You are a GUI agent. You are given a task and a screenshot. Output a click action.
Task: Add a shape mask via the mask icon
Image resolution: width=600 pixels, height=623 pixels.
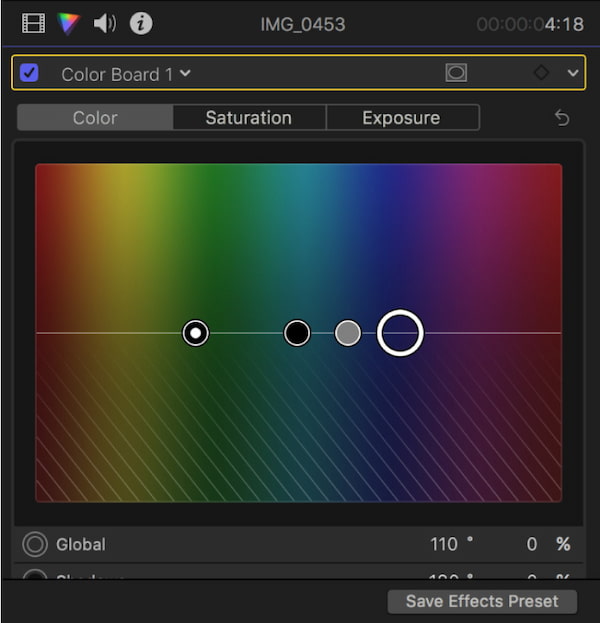[456, 73]
